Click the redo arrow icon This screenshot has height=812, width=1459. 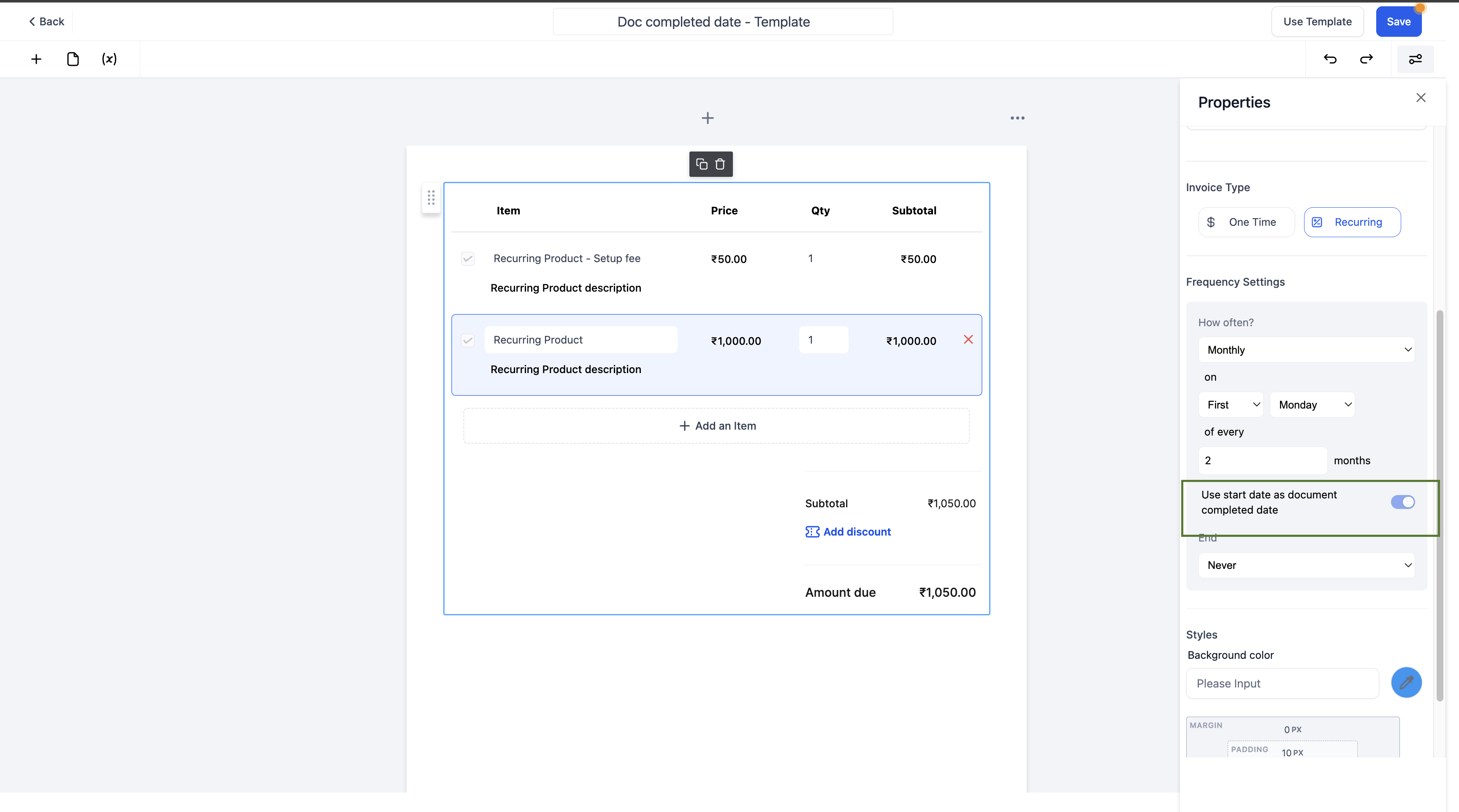pos(1366,59)
